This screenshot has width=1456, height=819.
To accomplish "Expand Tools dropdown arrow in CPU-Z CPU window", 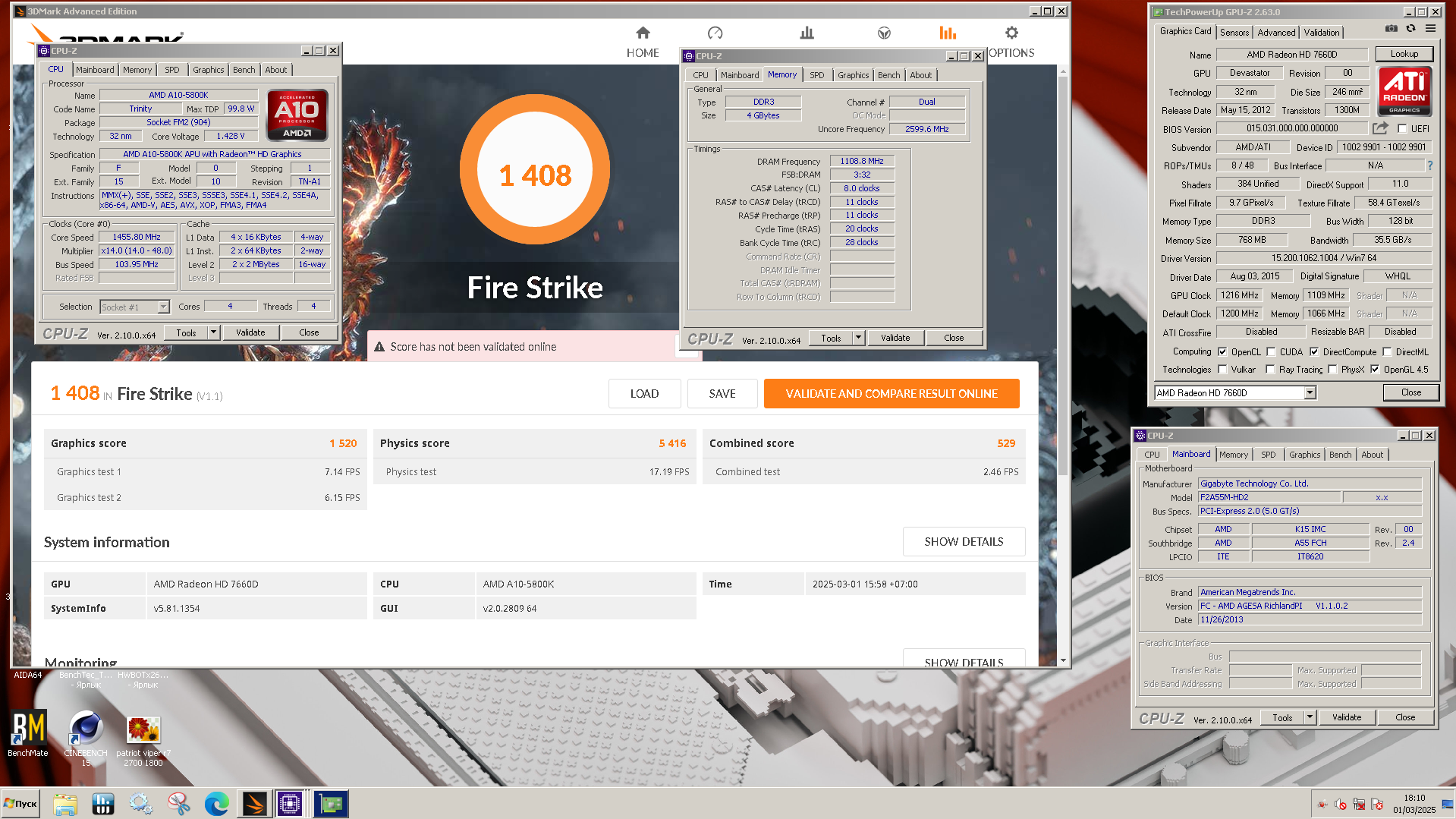I will coord(214,332).
